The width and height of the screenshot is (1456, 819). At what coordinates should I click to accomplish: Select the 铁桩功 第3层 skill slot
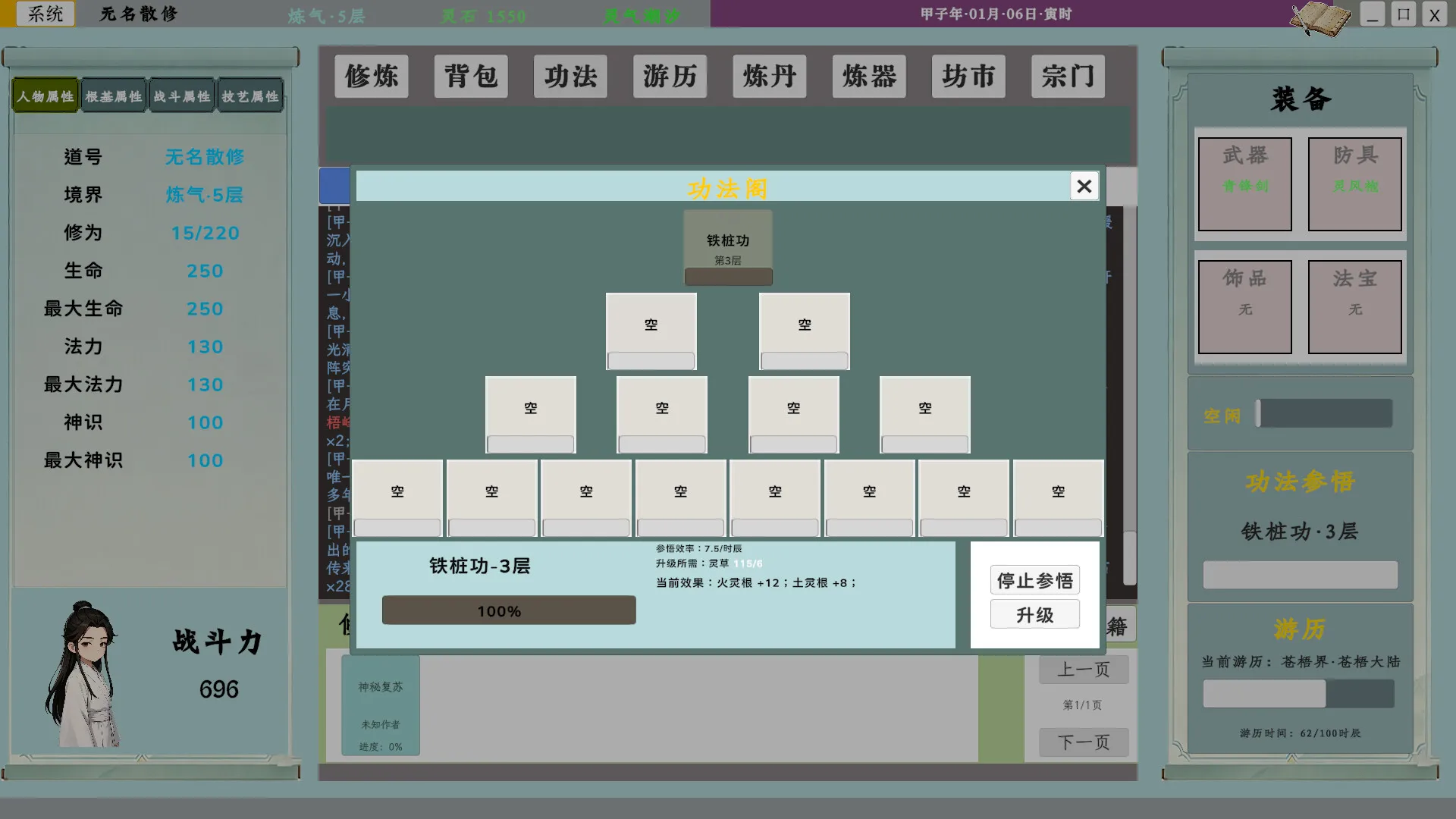[x=728, y=248]
